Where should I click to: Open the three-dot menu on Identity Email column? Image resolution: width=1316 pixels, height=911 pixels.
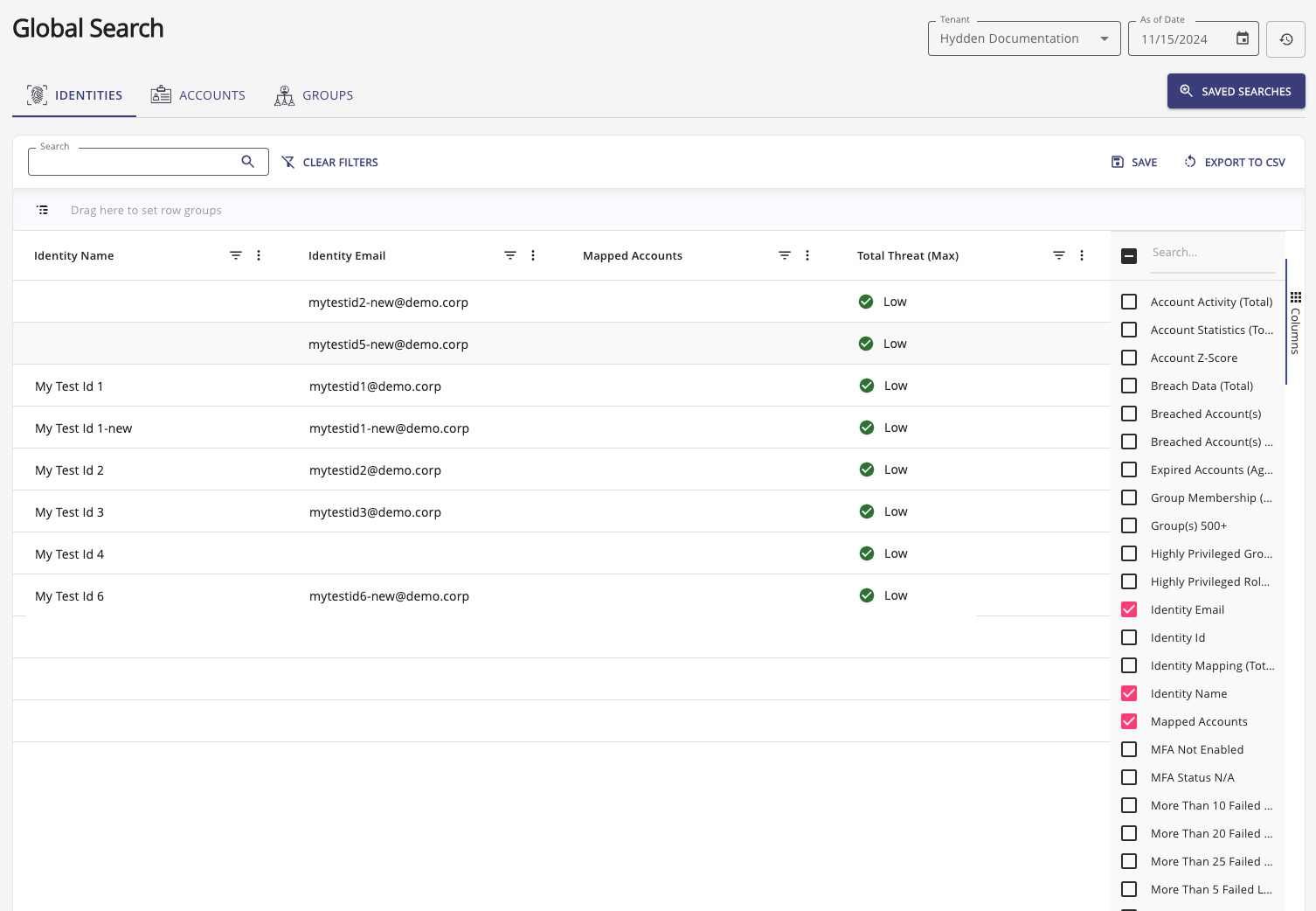click(x=533, y=255)
